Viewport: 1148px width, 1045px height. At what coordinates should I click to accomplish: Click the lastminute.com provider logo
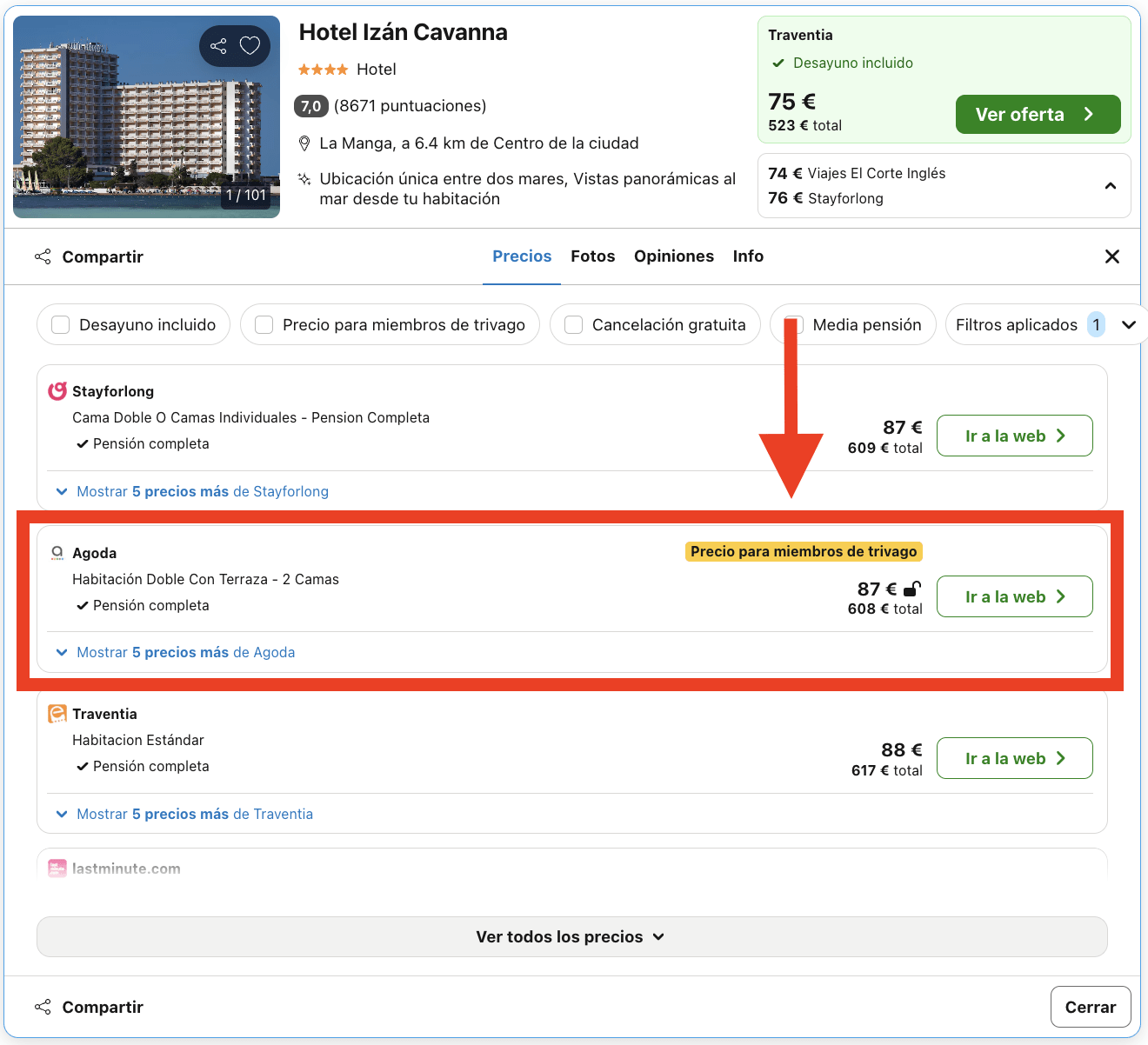(57, 868)
